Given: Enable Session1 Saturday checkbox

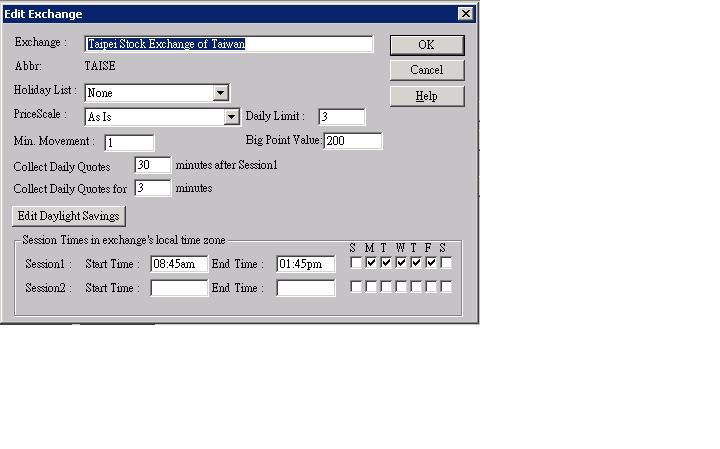Looking at the screenshot, I should tap(446, 263).
